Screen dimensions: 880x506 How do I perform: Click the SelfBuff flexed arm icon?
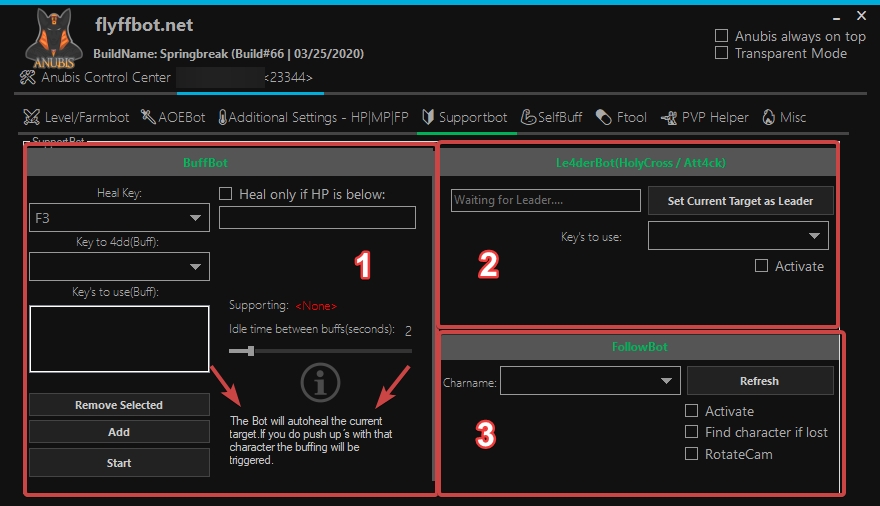pos(528,118)
